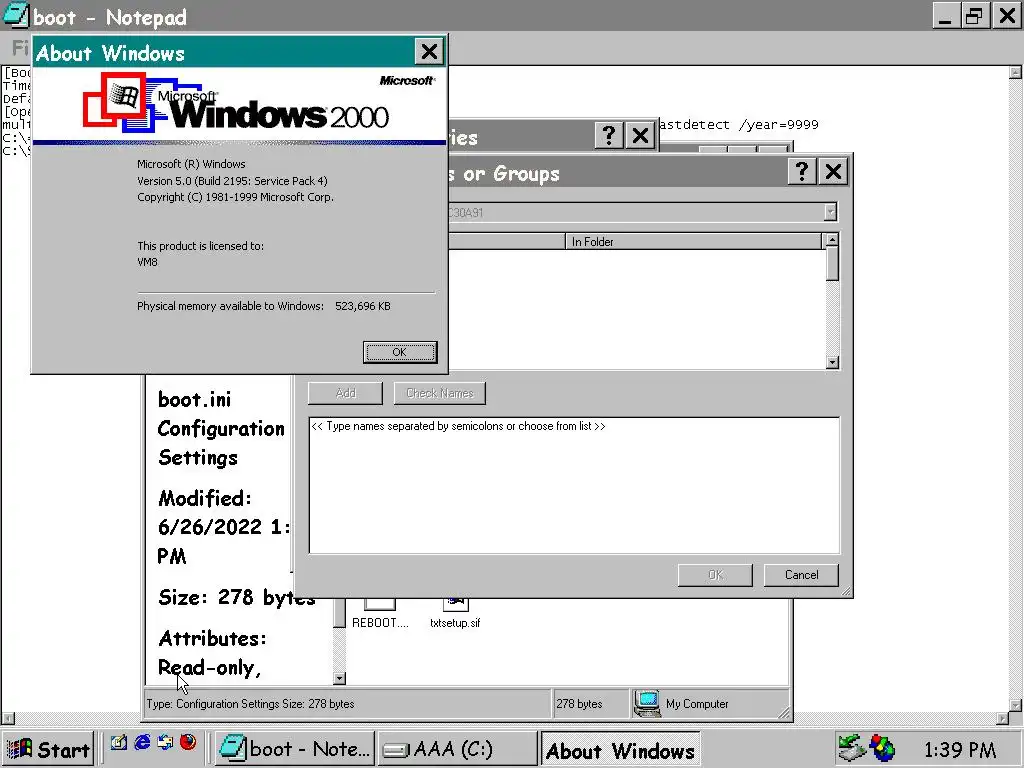Click help button on Properties dialog title bar
Screen dimensions: 1024x768
[609, 136]
